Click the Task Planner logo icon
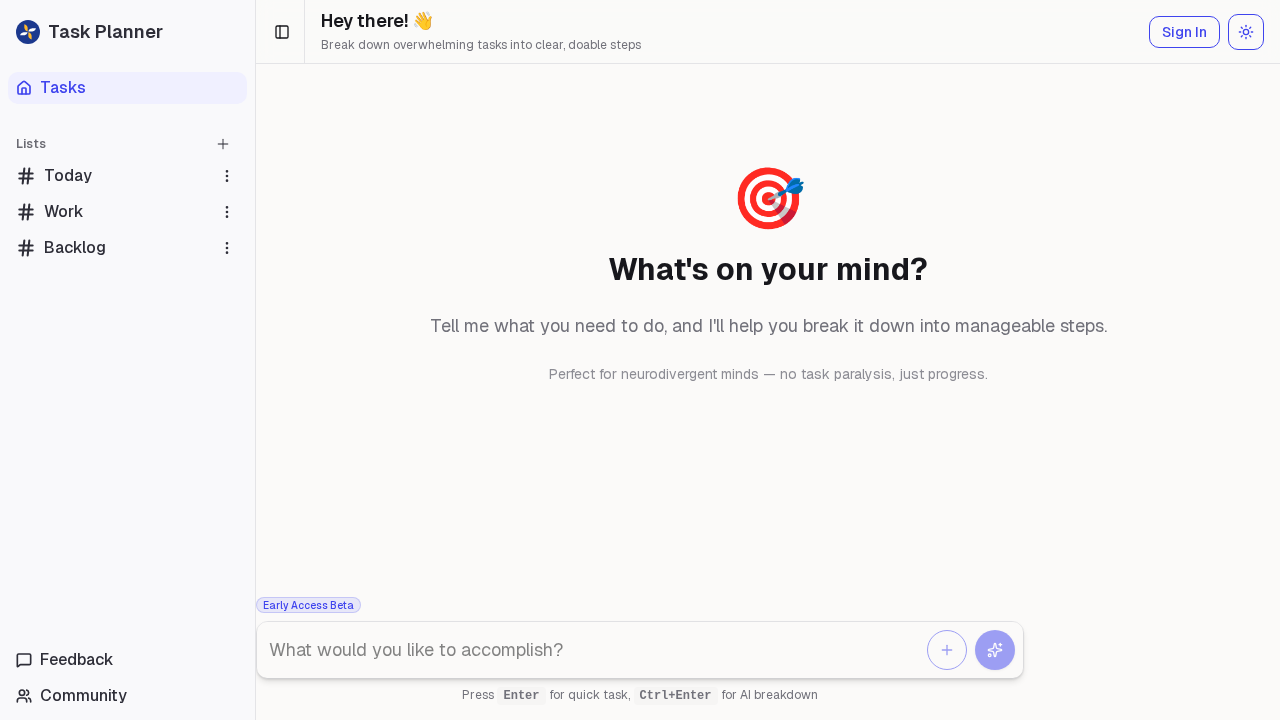 click(26, 31)
